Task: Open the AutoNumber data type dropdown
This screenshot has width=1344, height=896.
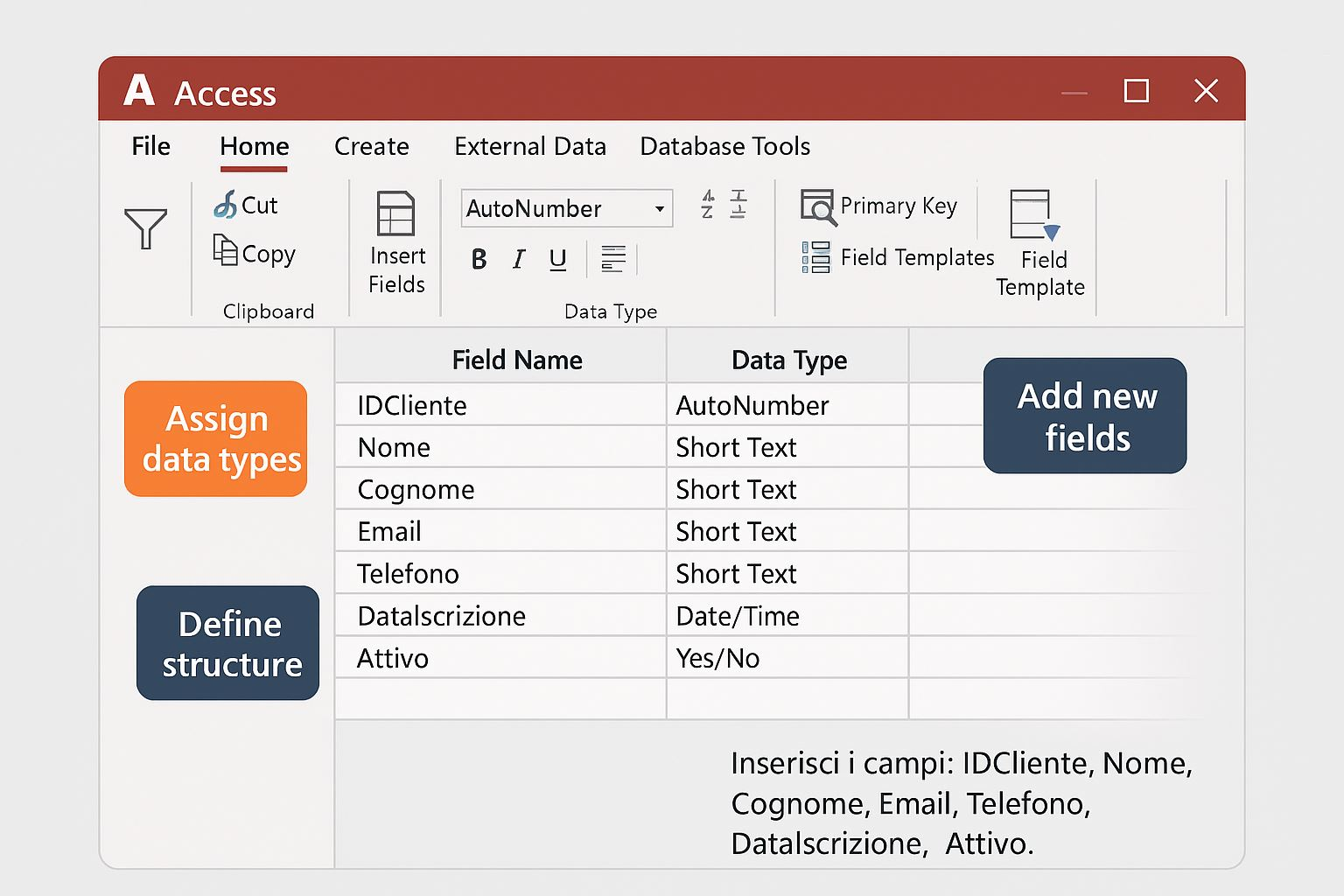Action: (x=659, y=209)
